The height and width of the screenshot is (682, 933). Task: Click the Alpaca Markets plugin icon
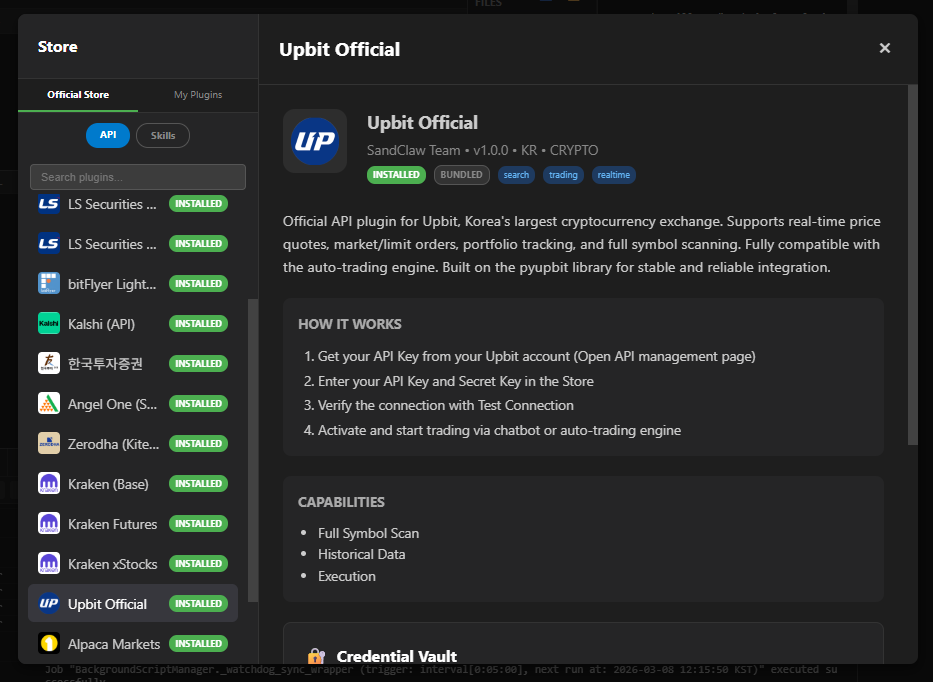pos(49,643)
